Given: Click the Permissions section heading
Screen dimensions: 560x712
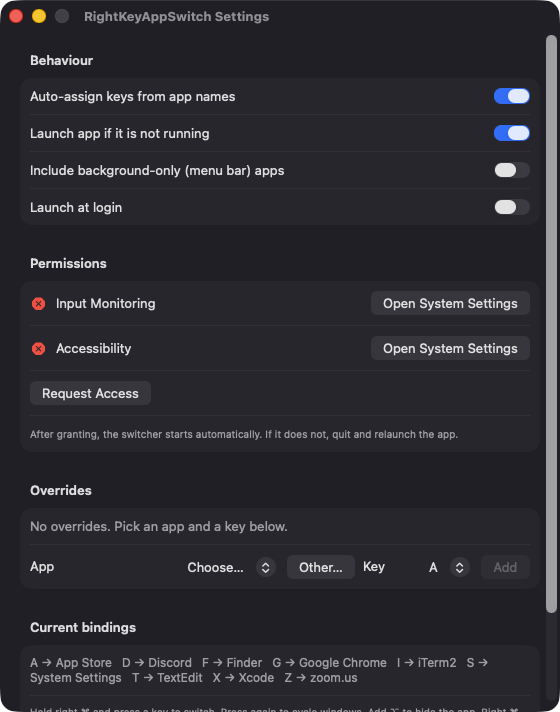Looking at the screenshot, I should [68, 263].
